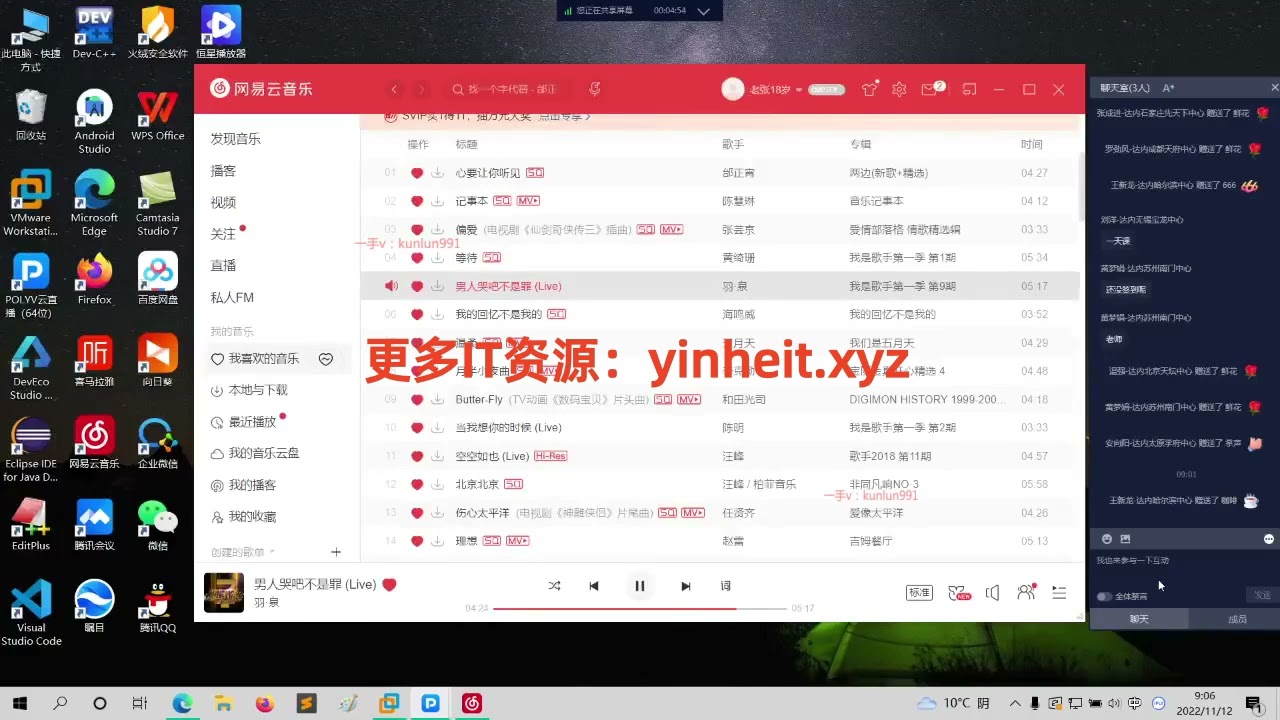Screen dimensions: 1280x720
Task: Expand the screen sharing bar chevron
Action: click(x=704, y=11)
